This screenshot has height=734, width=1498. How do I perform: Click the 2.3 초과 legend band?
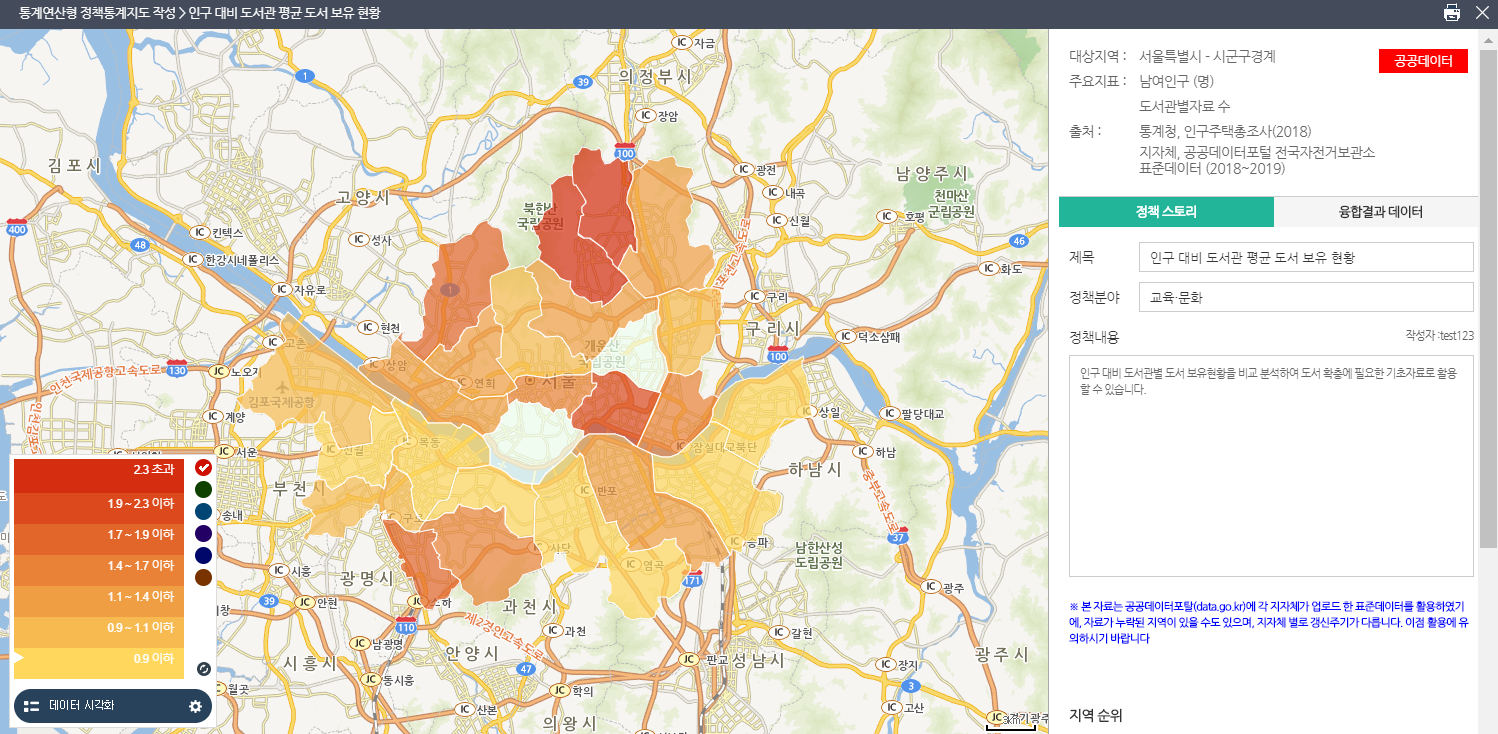99,469
